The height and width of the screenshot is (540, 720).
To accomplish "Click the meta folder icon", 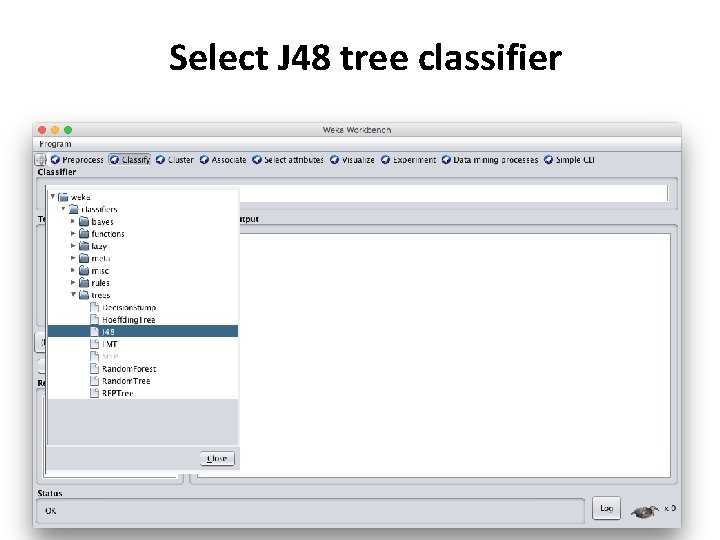I will pos(84,258).
